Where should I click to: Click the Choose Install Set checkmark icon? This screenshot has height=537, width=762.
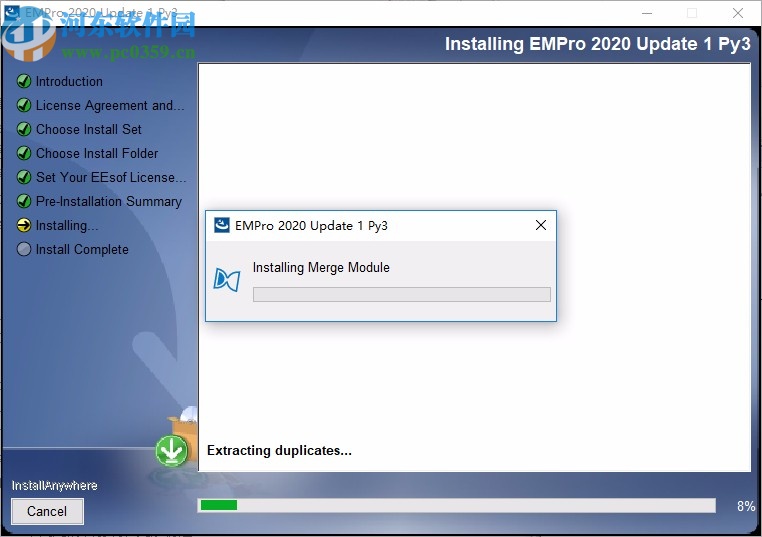tap(24, 129)
